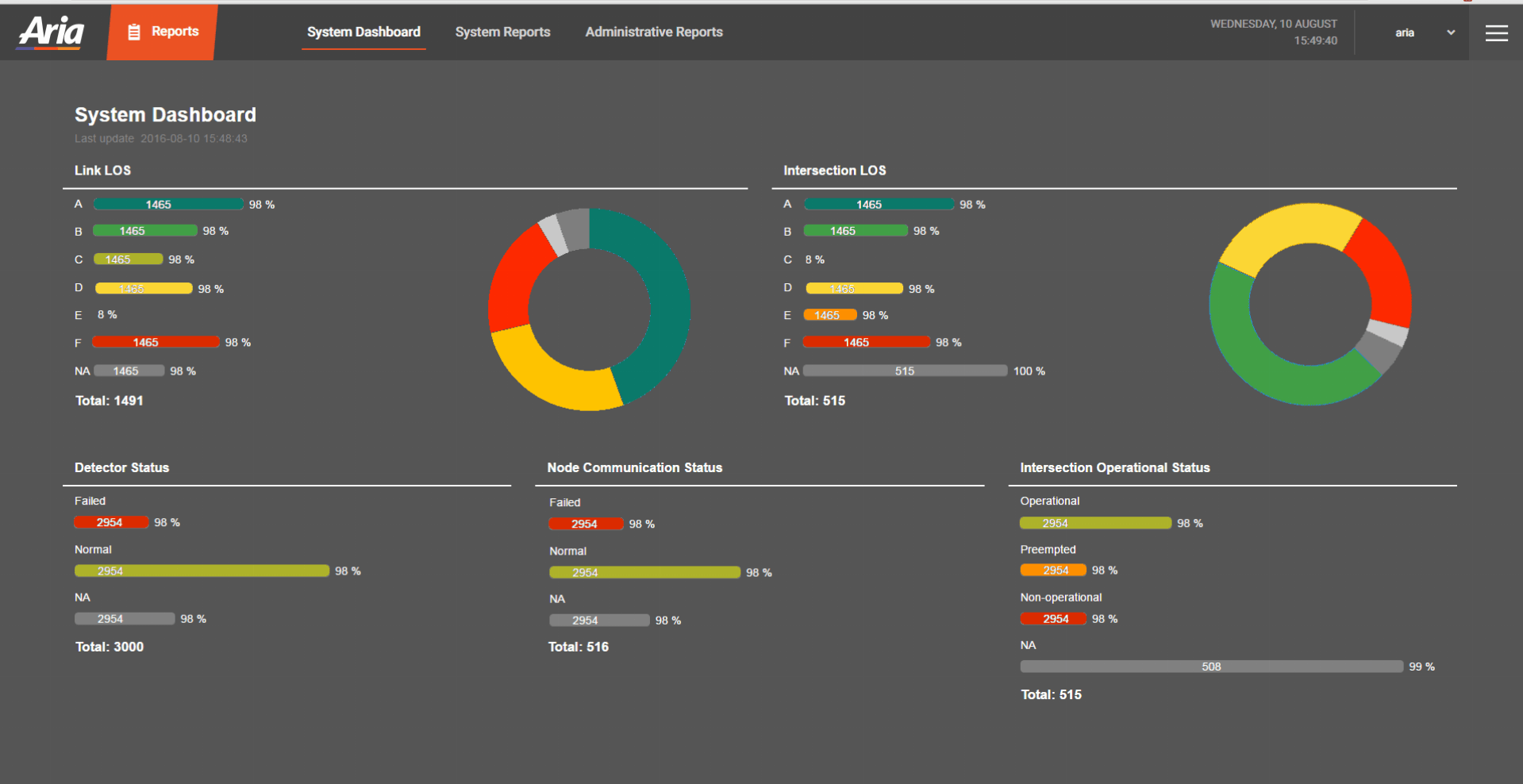The image size is (1523, 784).
Task: Click the Reports clipboard icon
Action: tap(134, 32)
